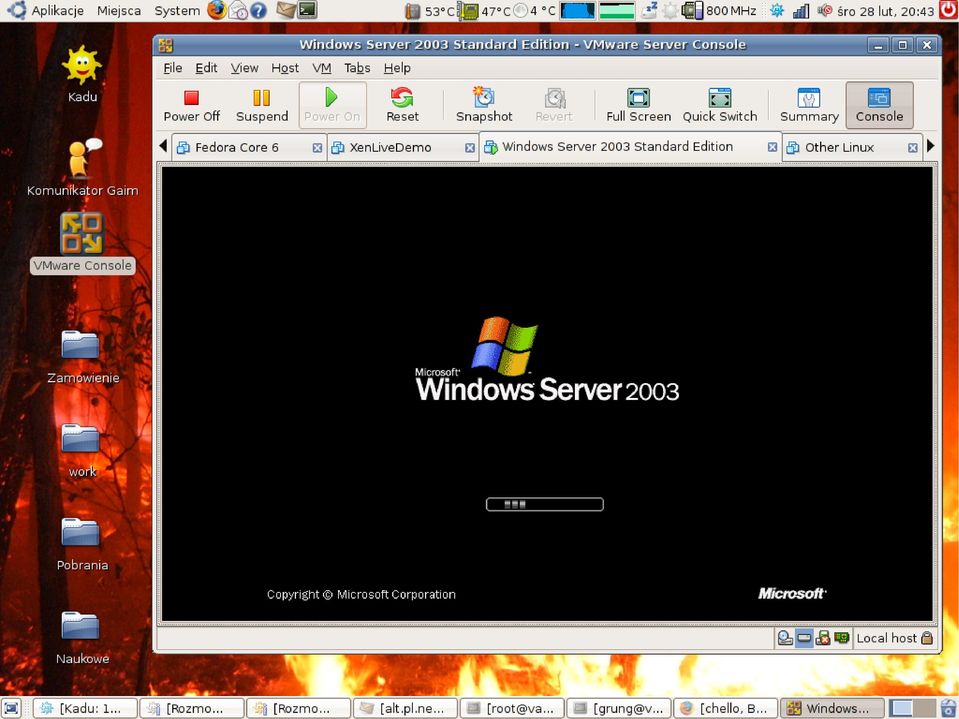Open the Host menu
Image resolution: width=959 pixels, height=719 pixels.
[x=285, y=68]
